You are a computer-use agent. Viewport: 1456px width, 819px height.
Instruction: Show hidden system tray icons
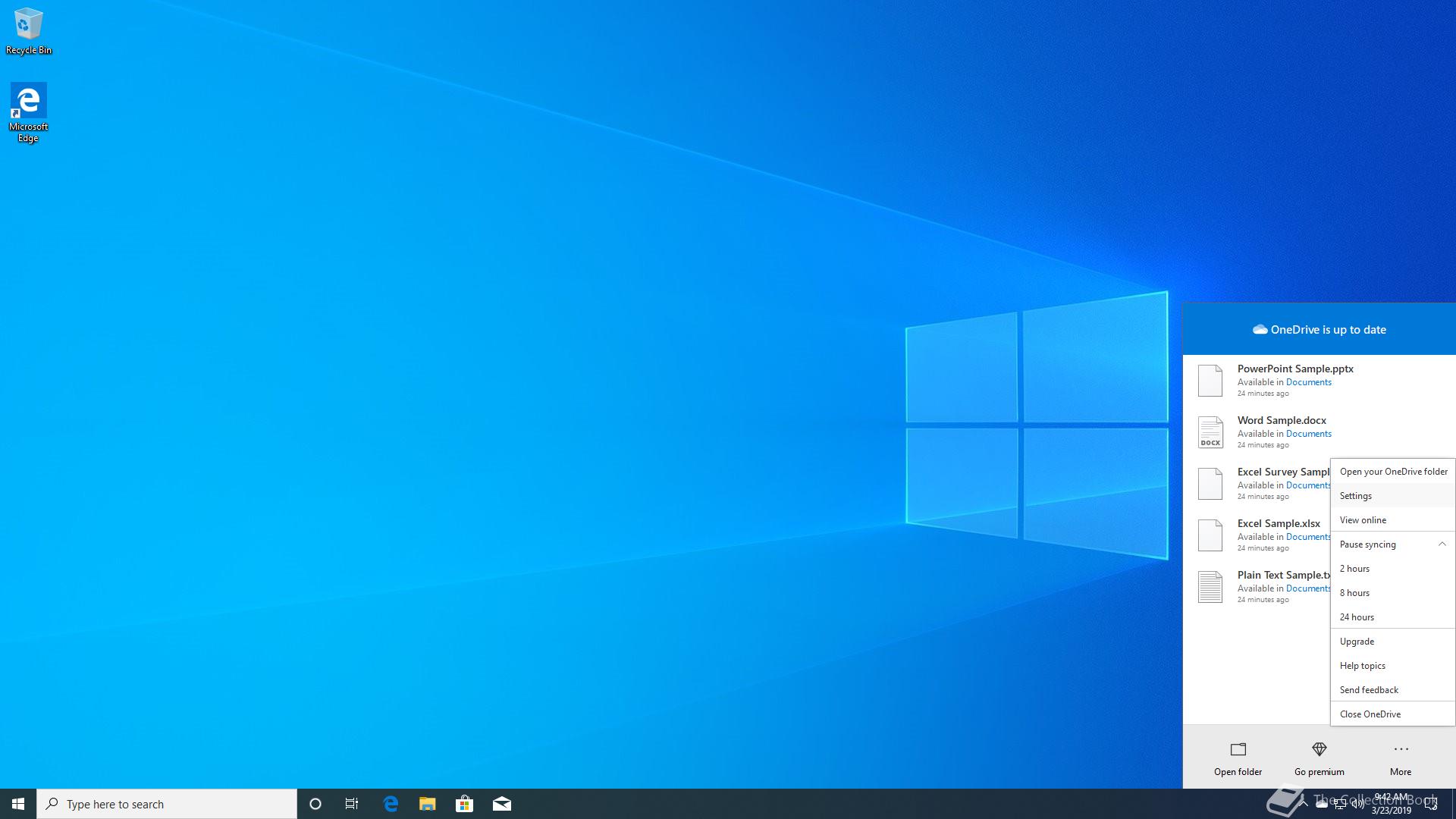(x=1304, y=804)
